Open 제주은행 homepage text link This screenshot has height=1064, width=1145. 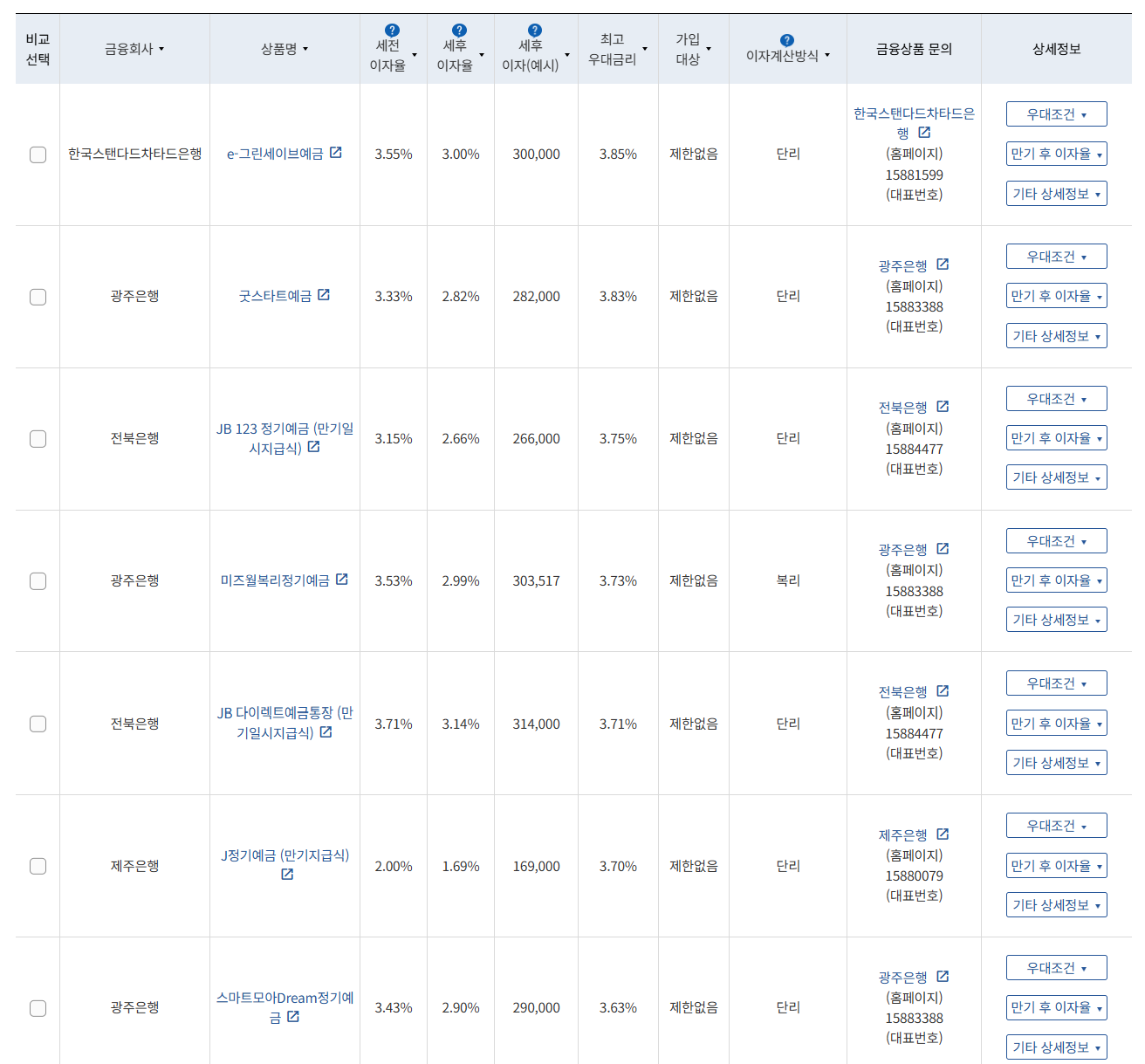(x=902, y=835)
